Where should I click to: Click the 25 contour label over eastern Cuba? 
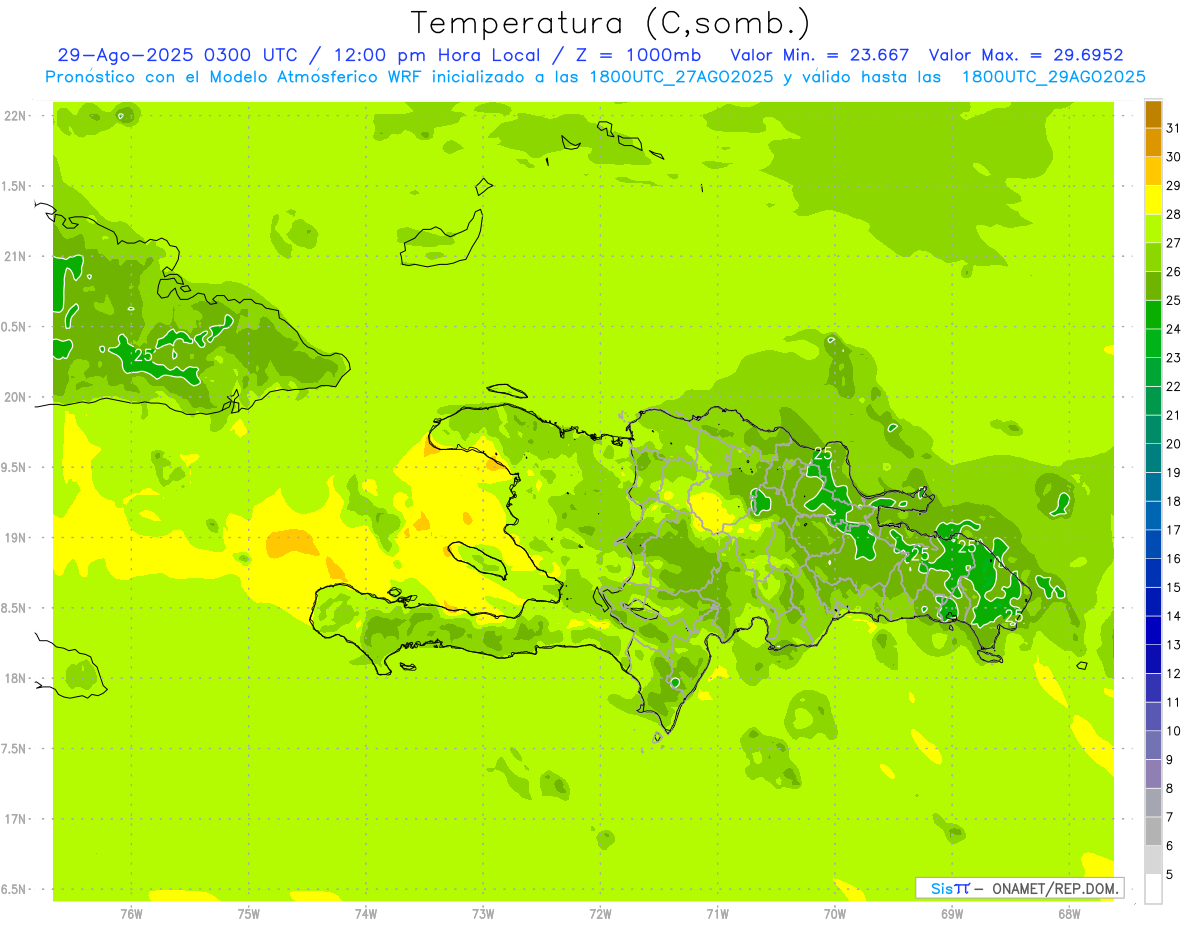pyautogui.click(x=143, y=355)
